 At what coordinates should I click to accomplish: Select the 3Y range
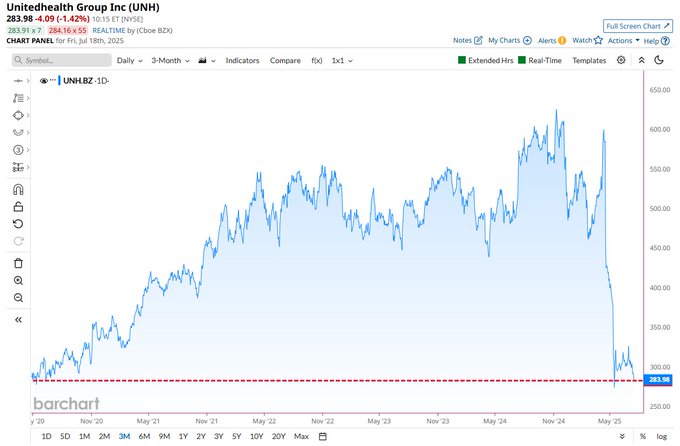(219, 436)
